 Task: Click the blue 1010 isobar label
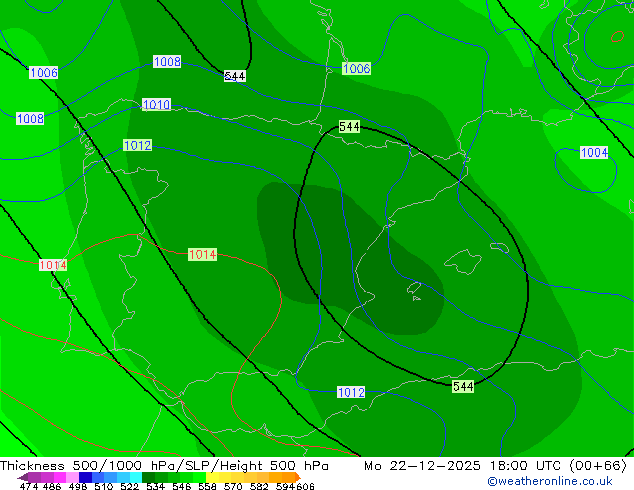pyautogui.click(x=156, y=104)
